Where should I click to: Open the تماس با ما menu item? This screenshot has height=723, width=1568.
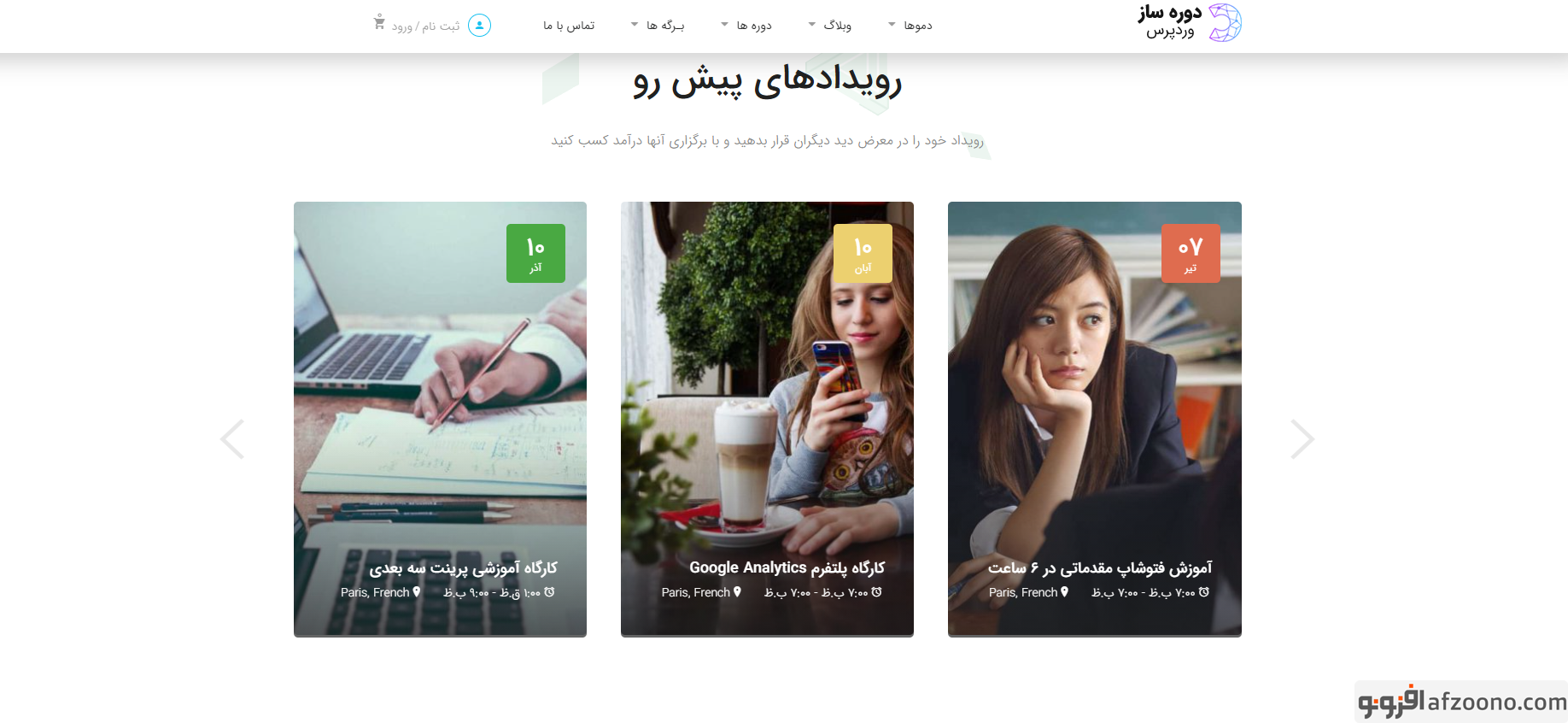coord(569,26)
